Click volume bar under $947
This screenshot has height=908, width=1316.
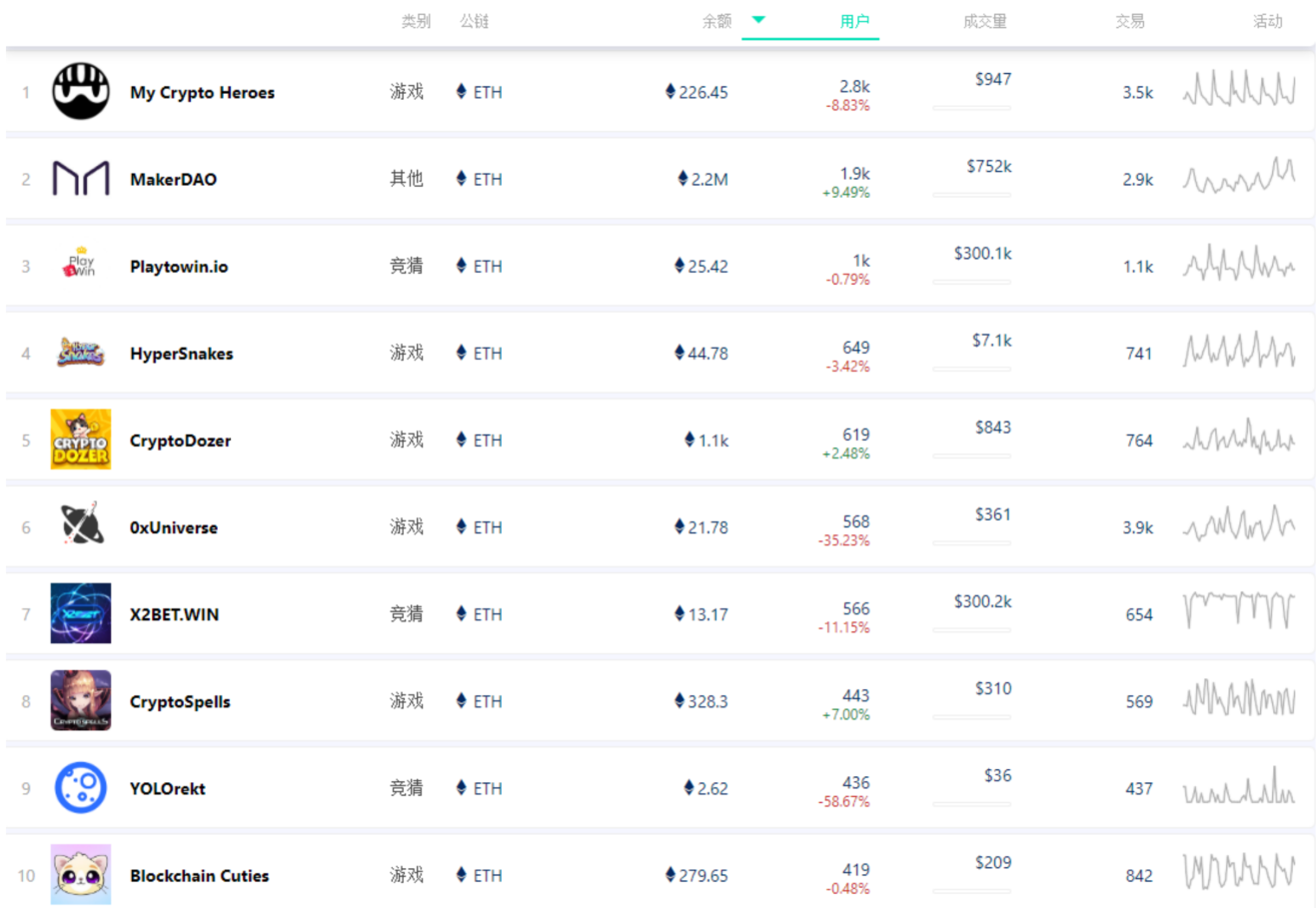(971, 107)
